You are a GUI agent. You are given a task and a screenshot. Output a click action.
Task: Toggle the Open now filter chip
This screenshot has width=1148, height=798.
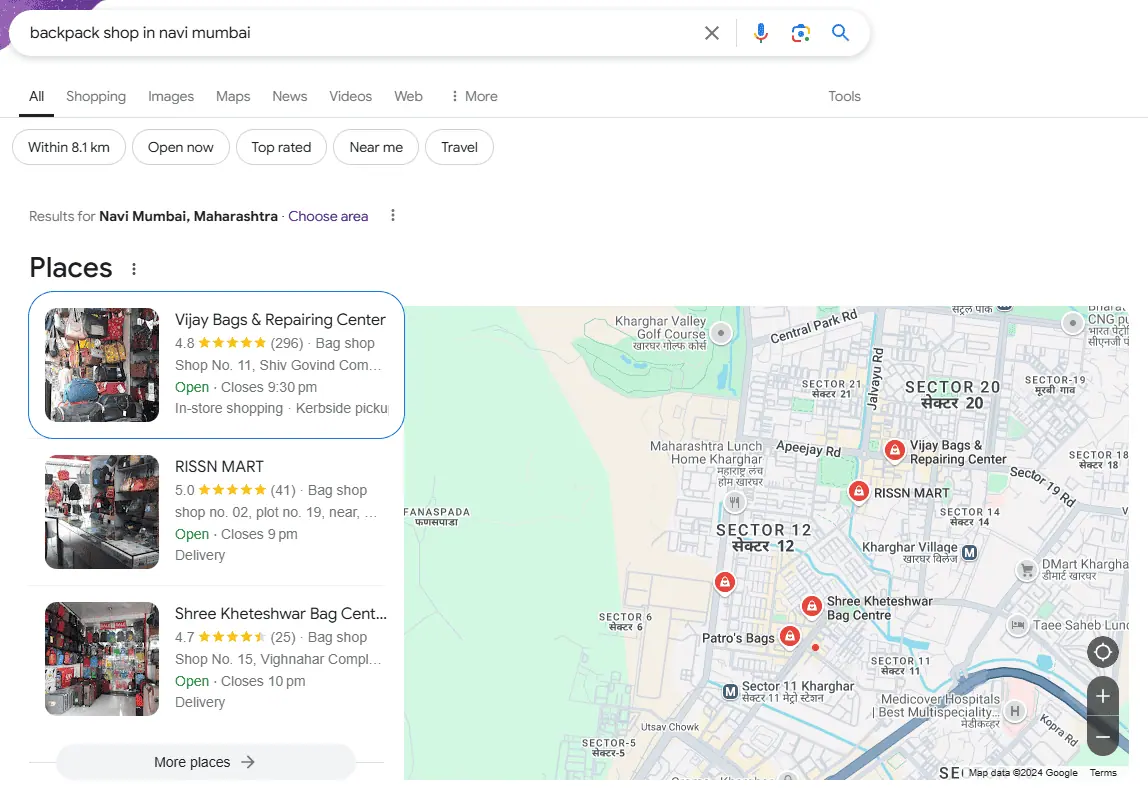tap(181, 147)
